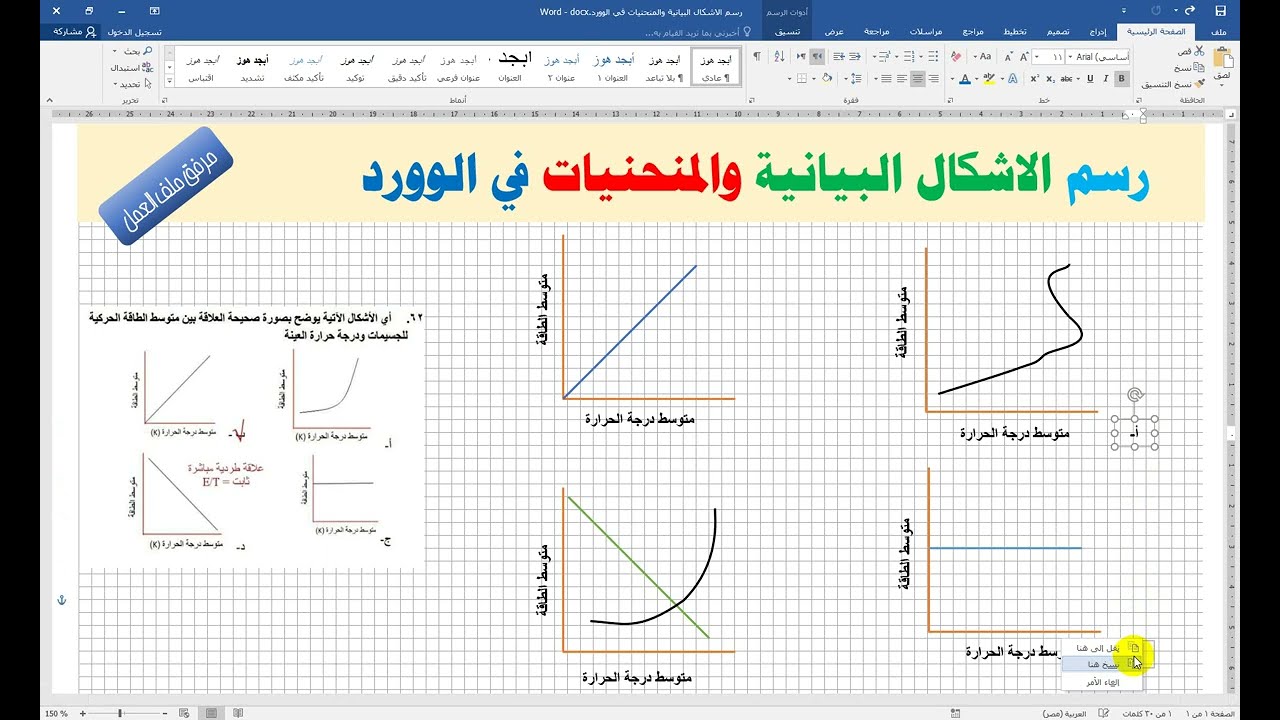The height and width of the screenshot is (720, 1280).
Task: Click the Paste clipboard icon
Action: tap(1224, 57)
